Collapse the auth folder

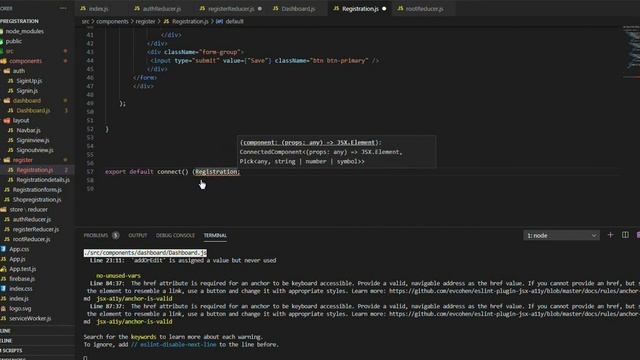tap(19, 71)
